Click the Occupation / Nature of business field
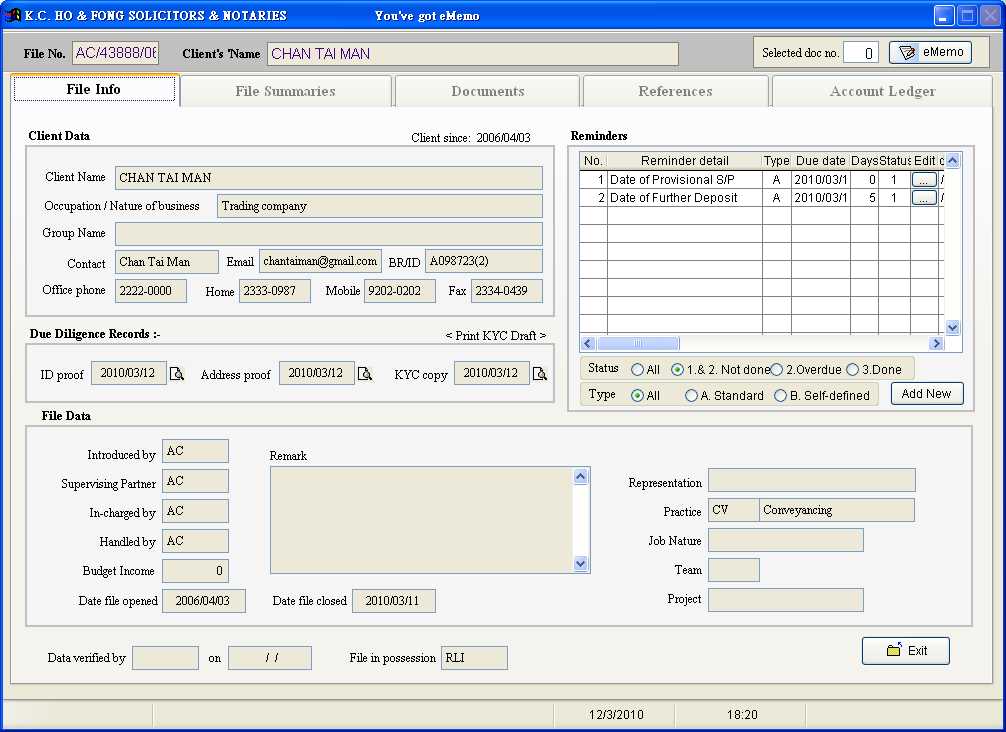The image size is (1006, 732). (x=379, y=206)
